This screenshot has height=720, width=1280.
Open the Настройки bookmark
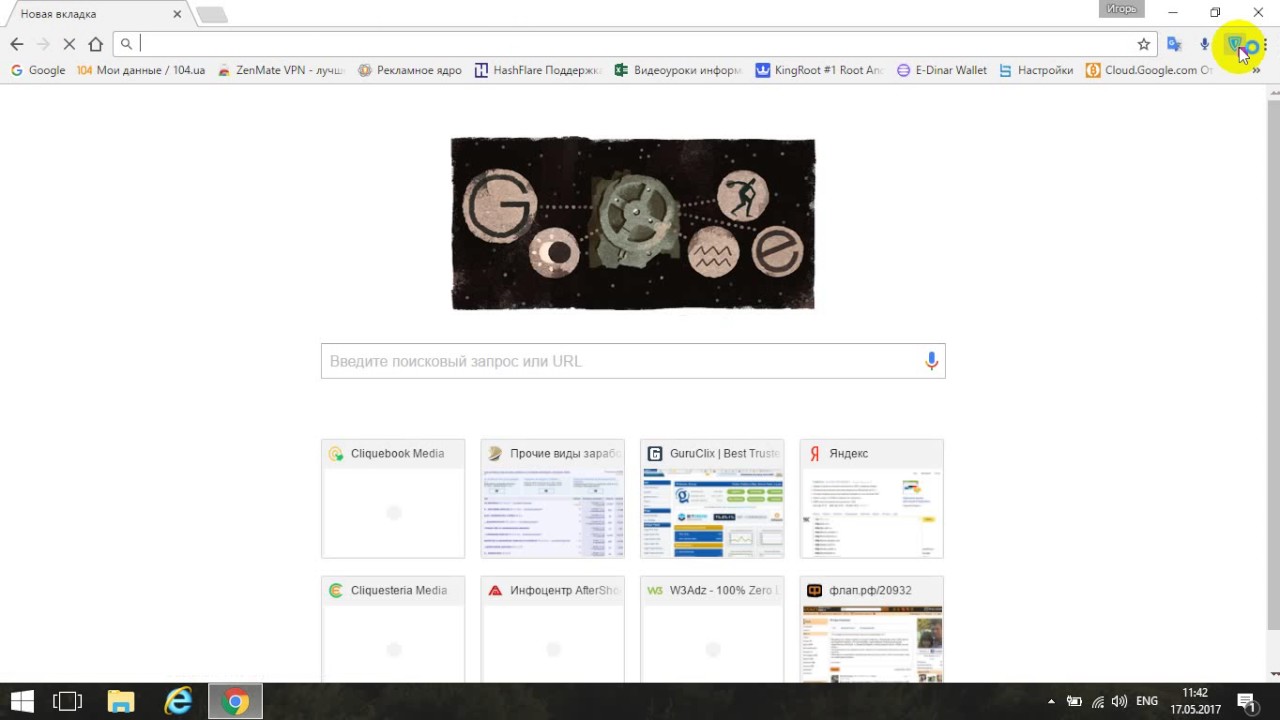click(x=1036, y=71)
